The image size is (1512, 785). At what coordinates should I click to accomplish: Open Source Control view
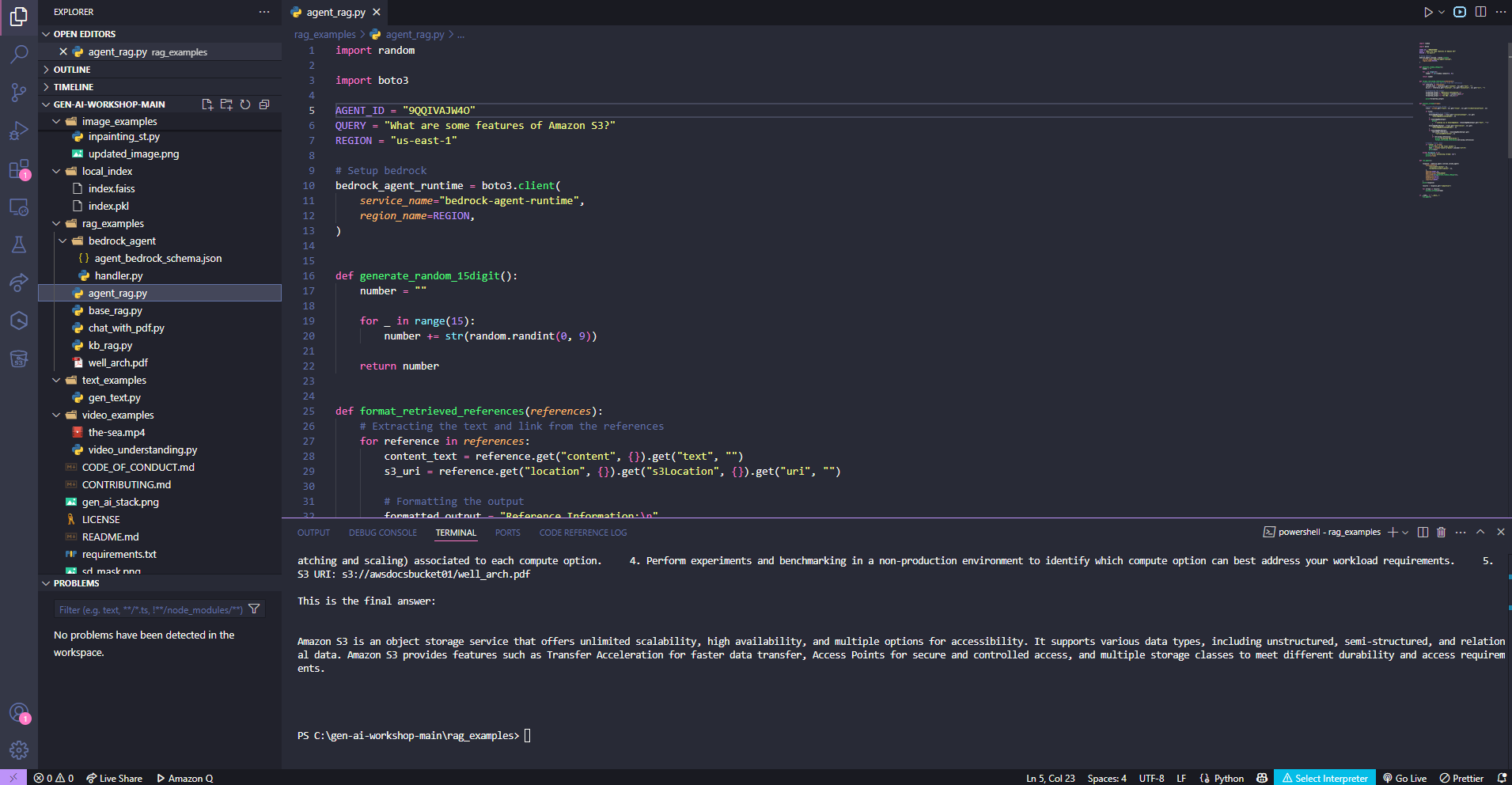[19, 93]
